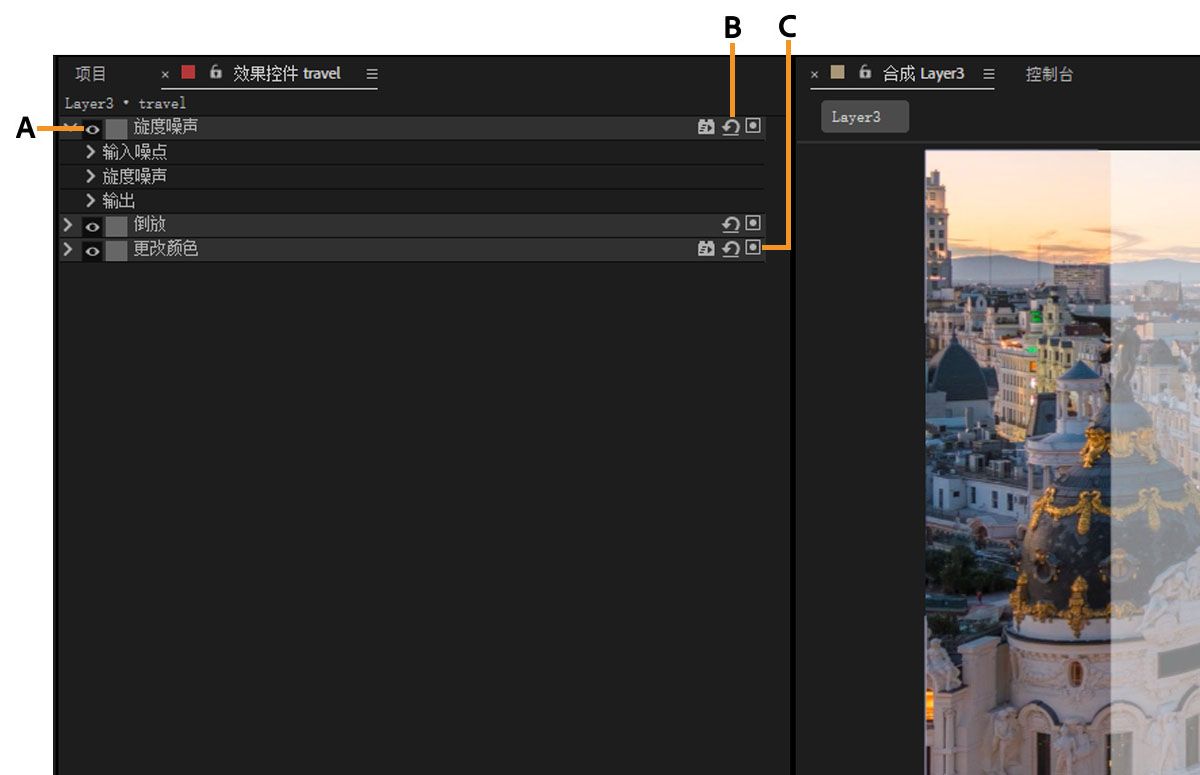Expand the 输入噪点 property group
This screenshot has width=1200, height=775.
91,152
